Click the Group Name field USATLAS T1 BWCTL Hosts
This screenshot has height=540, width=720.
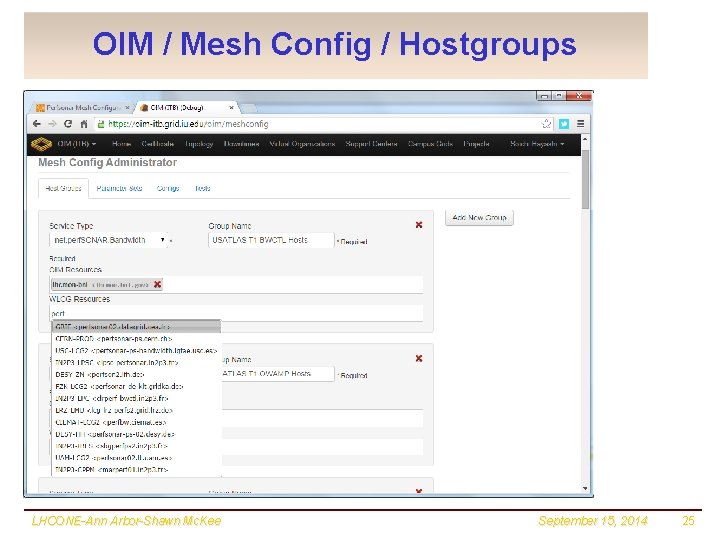(271, 240)
